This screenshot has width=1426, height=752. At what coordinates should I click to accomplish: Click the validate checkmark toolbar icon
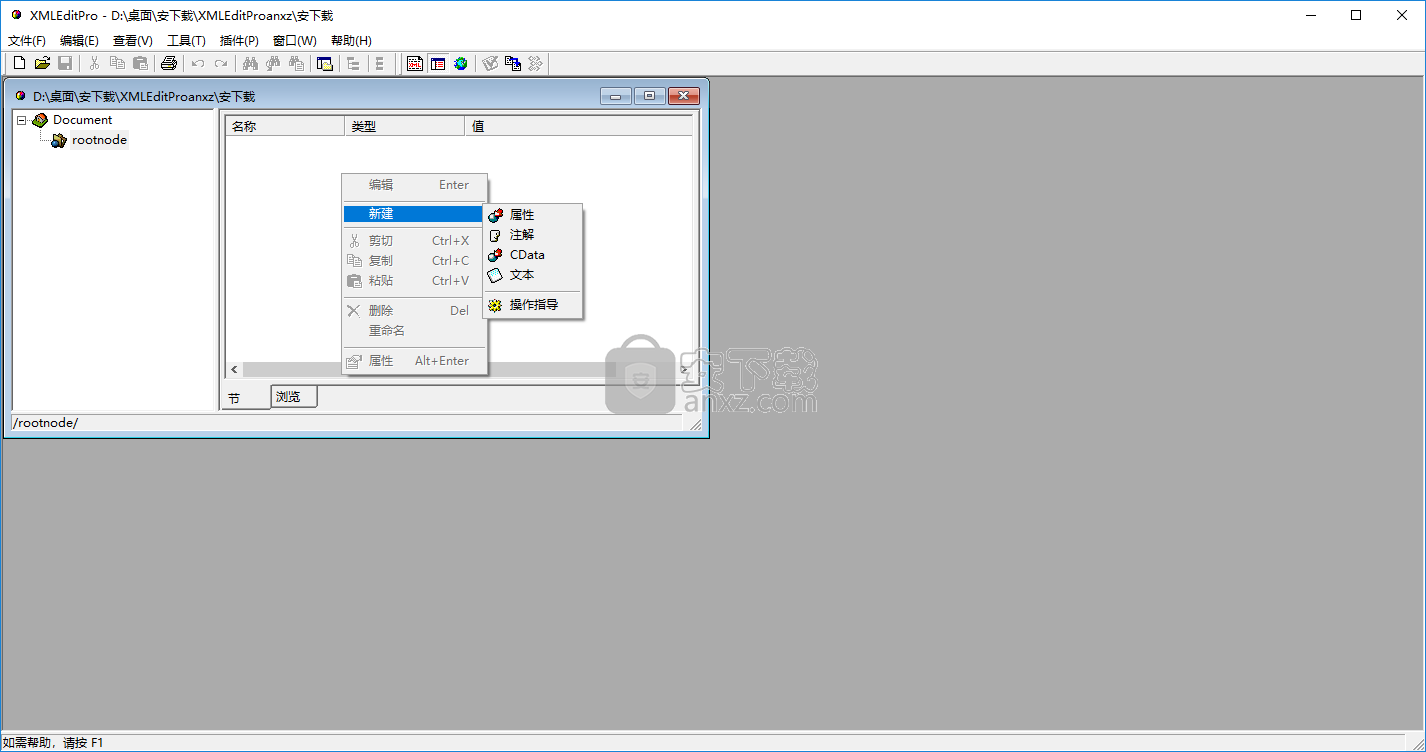(x=490, y=63)
